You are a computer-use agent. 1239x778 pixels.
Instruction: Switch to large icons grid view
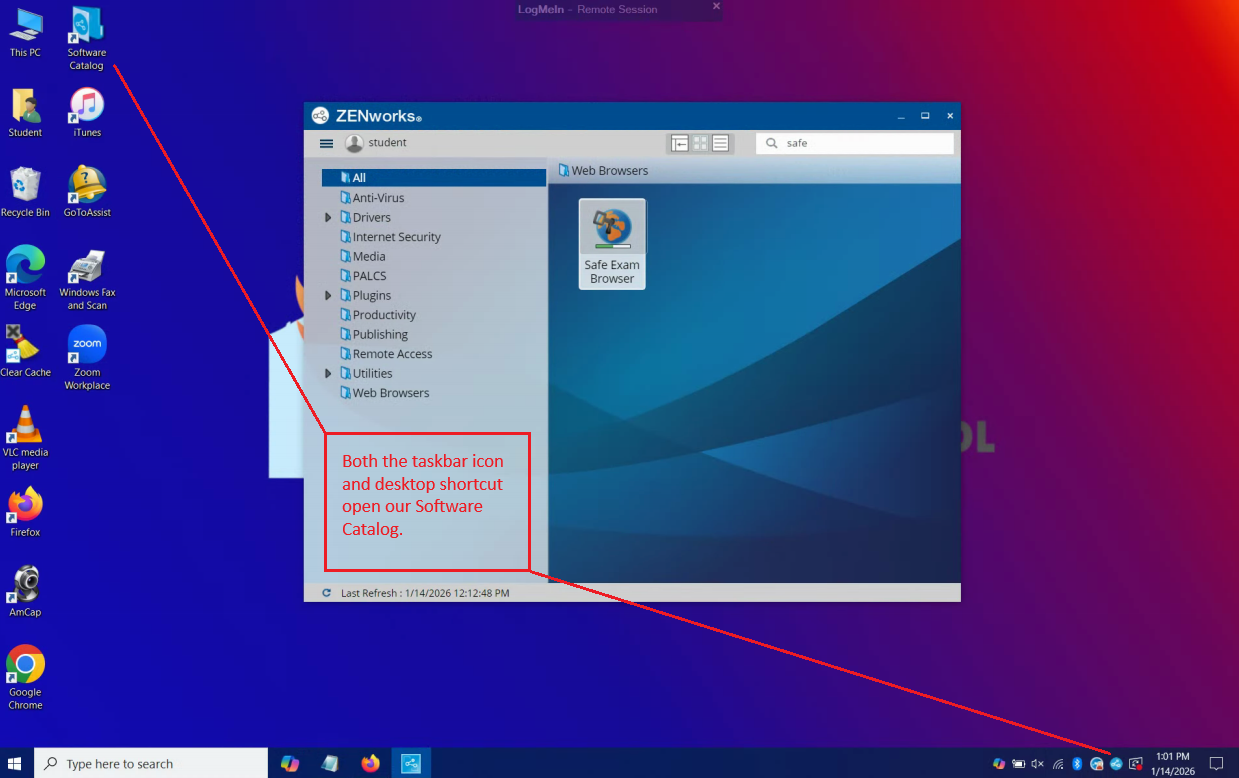coord(700,143)
